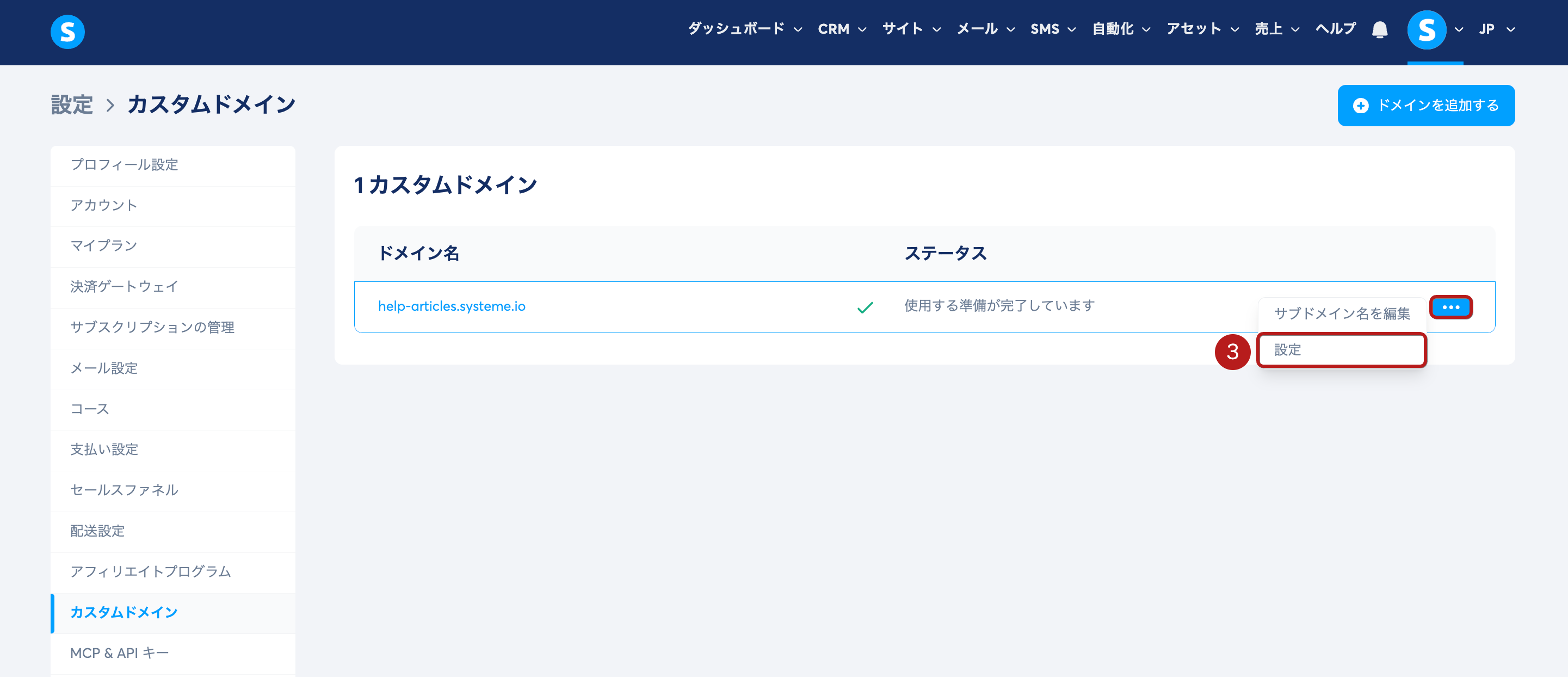Open アカウント in the sidebar
The width and height of the screenshot is (1568, 677).
pyautogui.click(x=173, y=206)
